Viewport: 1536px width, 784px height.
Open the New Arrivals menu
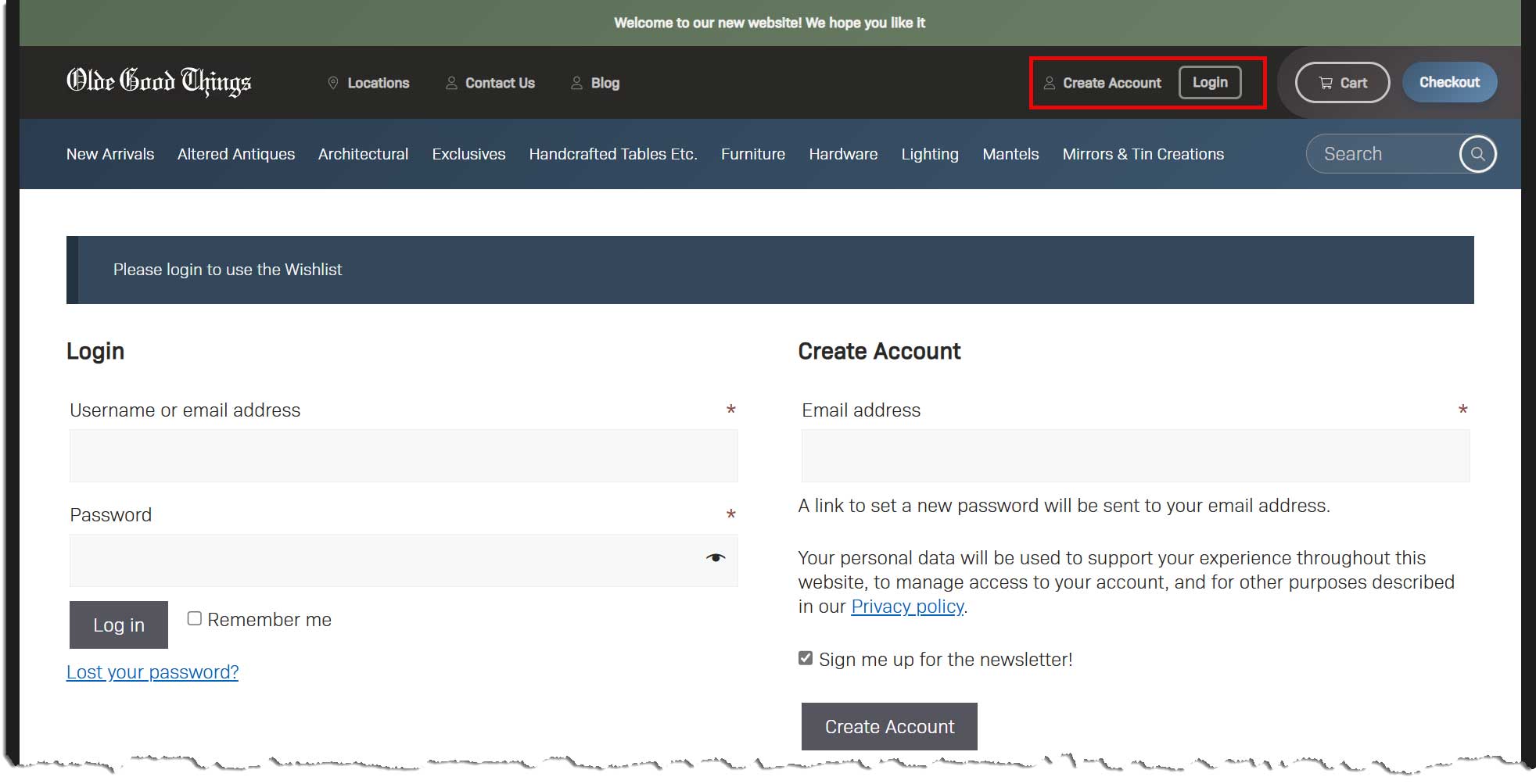(x=110, y=154)
